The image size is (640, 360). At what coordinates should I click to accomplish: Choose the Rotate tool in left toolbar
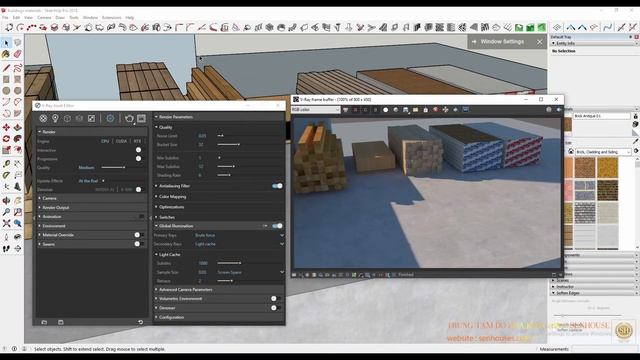(6, 139)
